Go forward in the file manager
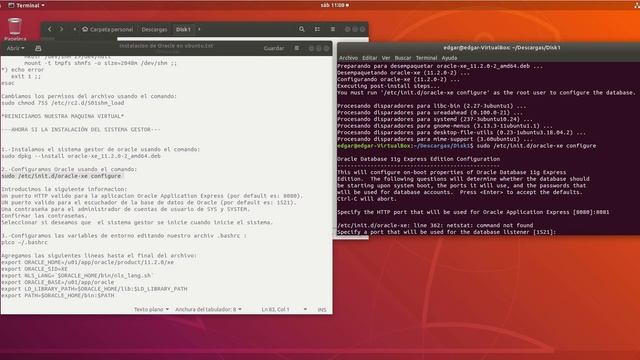 coord(62,29)
